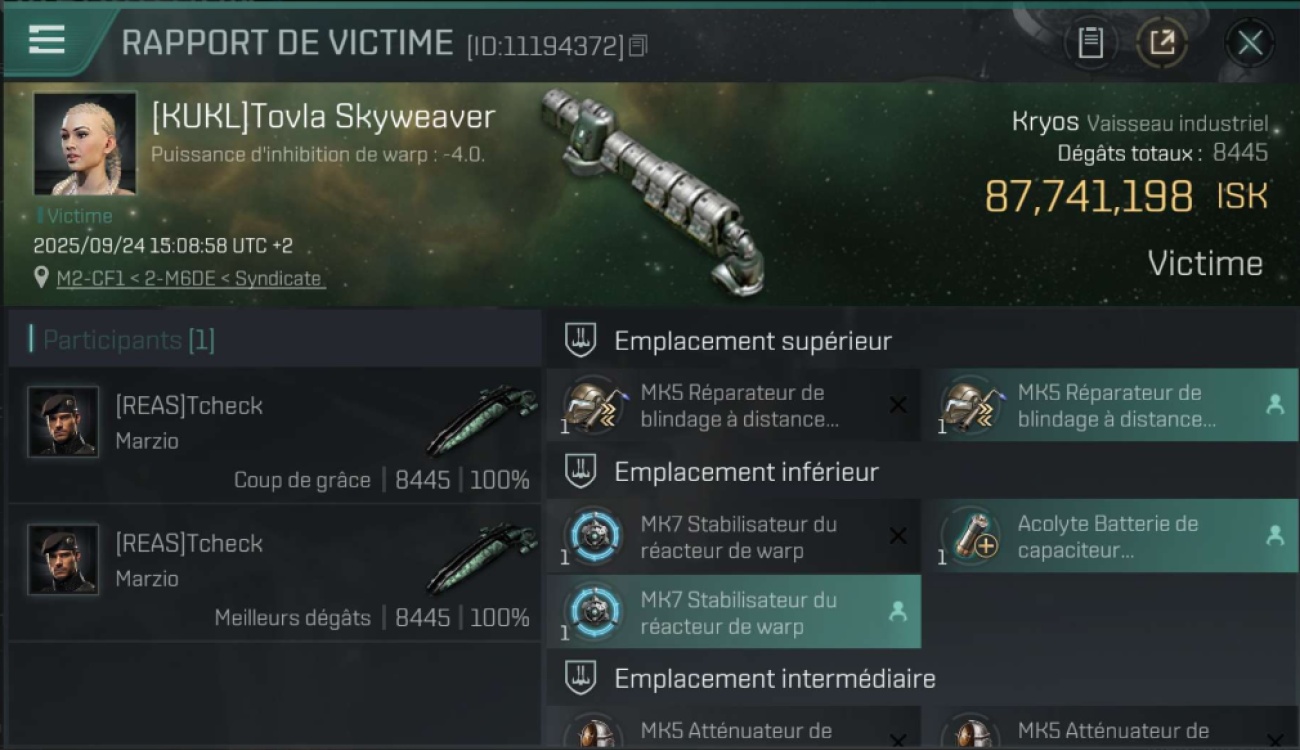Close the victim report window
Image resolution: width=1300 pixels, height=750 pixels.
click(x=1249, y=42)
